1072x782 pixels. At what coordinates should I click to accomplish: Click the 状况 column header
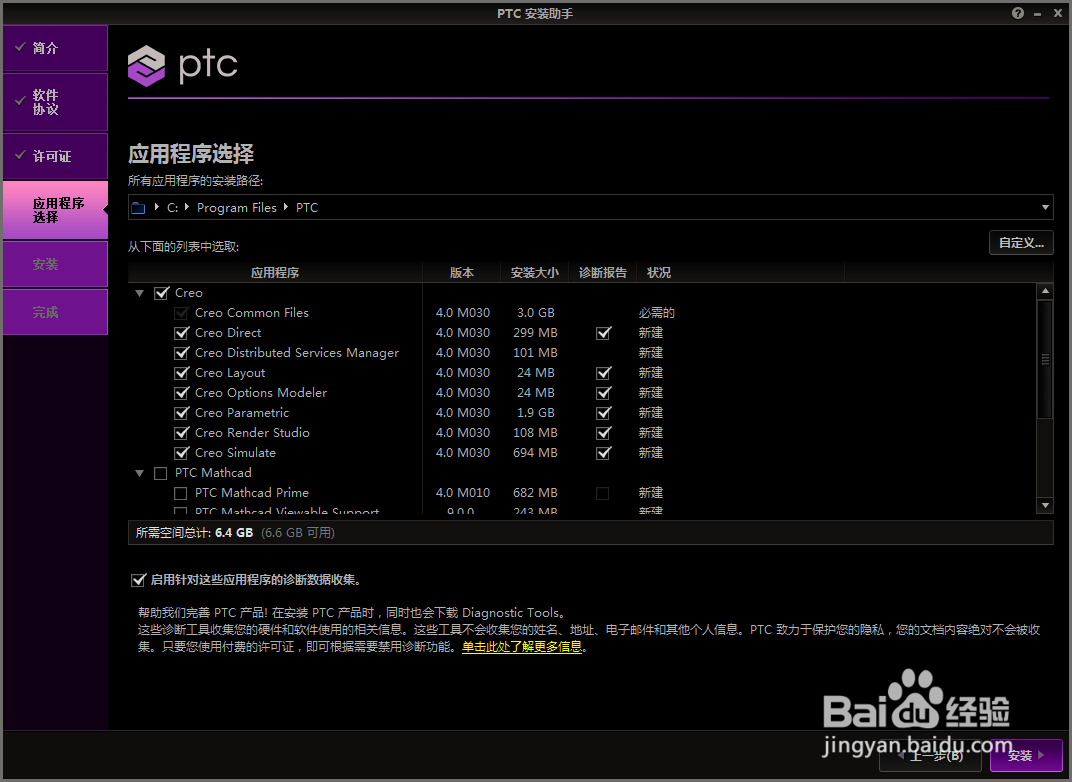pyautogui.click(x=740, y=272)
